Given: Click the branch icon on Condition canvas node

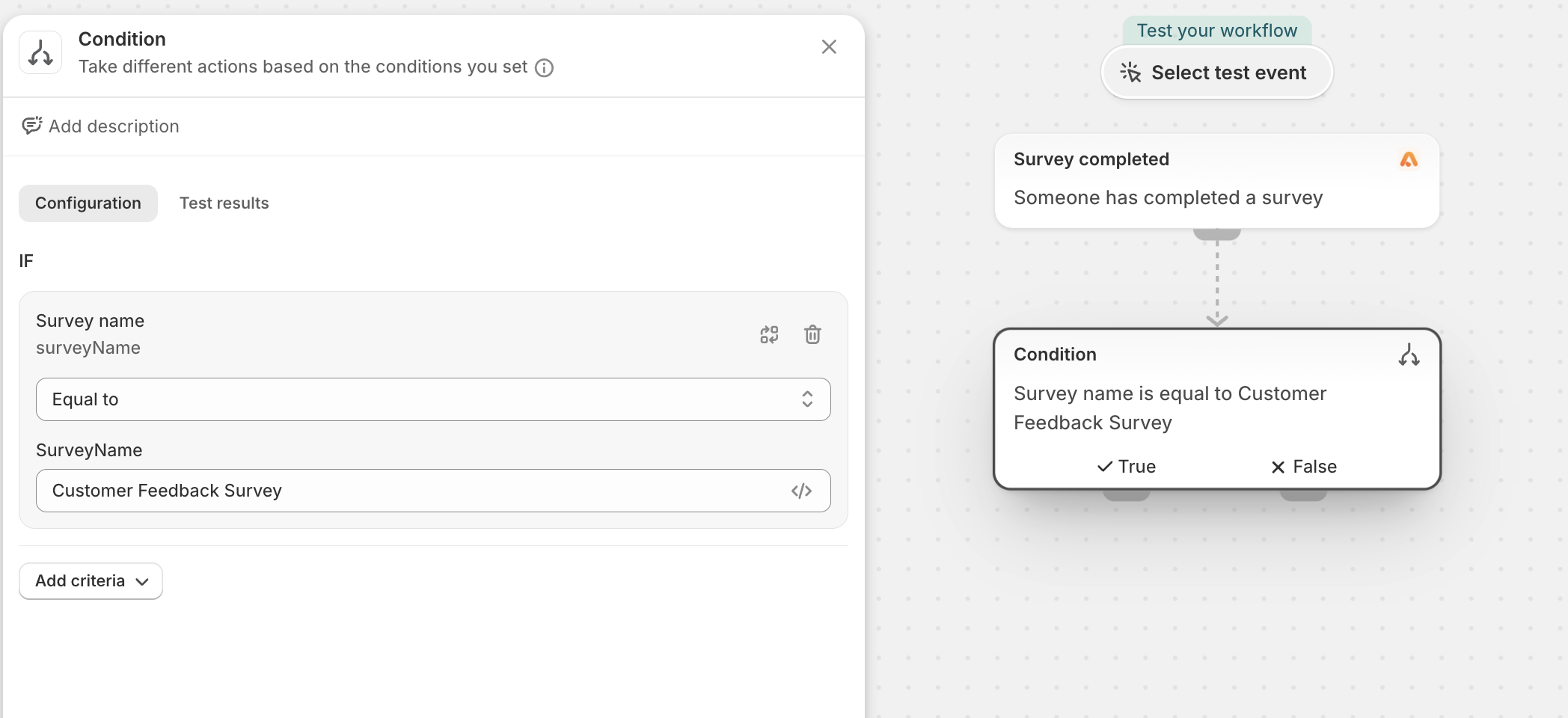Looking at the screenshot, I should (1409, 355).
